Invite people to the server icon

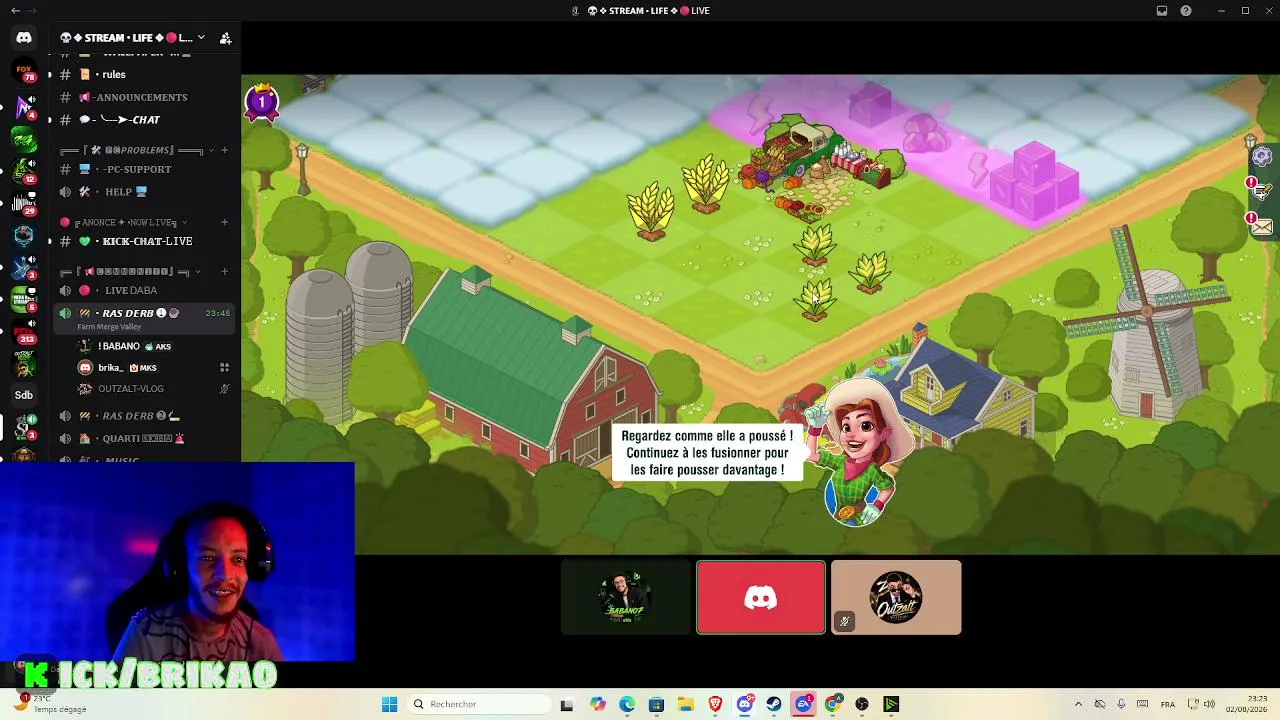pyautogui.click(x=225, y=38)
